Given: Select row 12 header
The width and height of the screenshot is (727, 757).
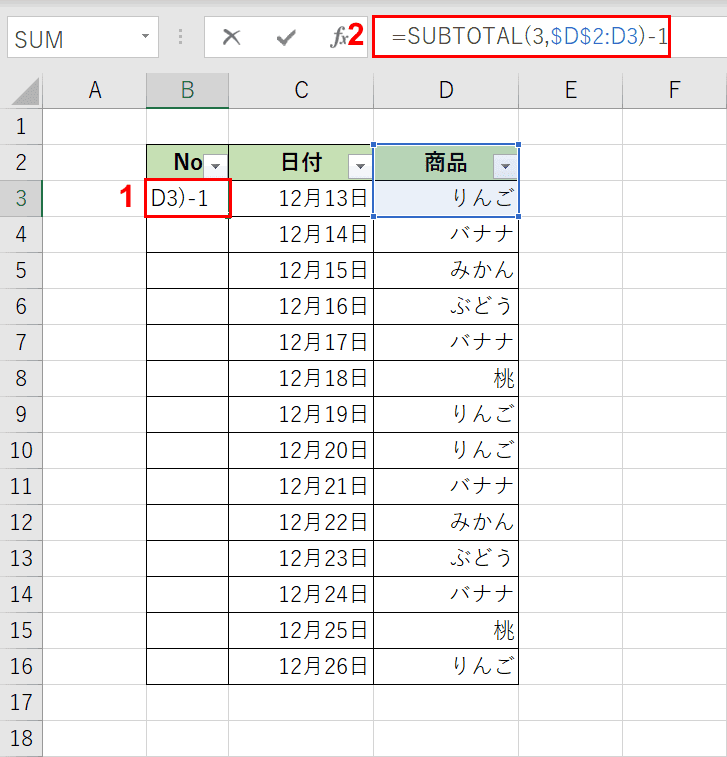Looking at the screenshot, I should 21,522.
